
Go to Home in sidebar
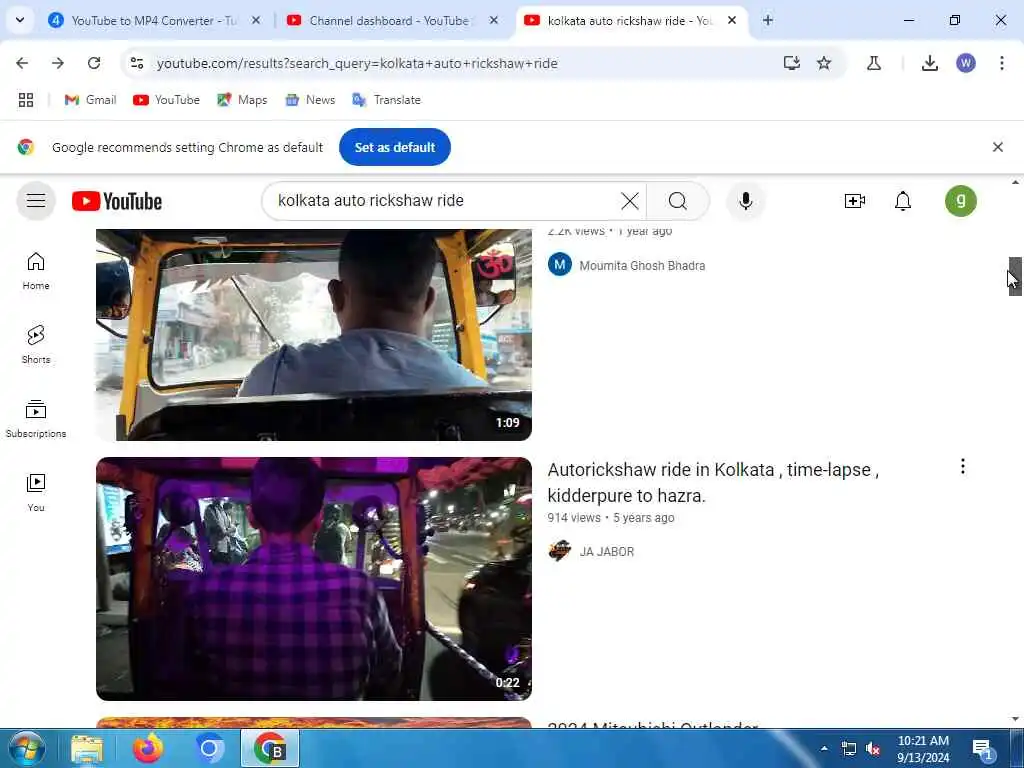[x=36, y=271]
